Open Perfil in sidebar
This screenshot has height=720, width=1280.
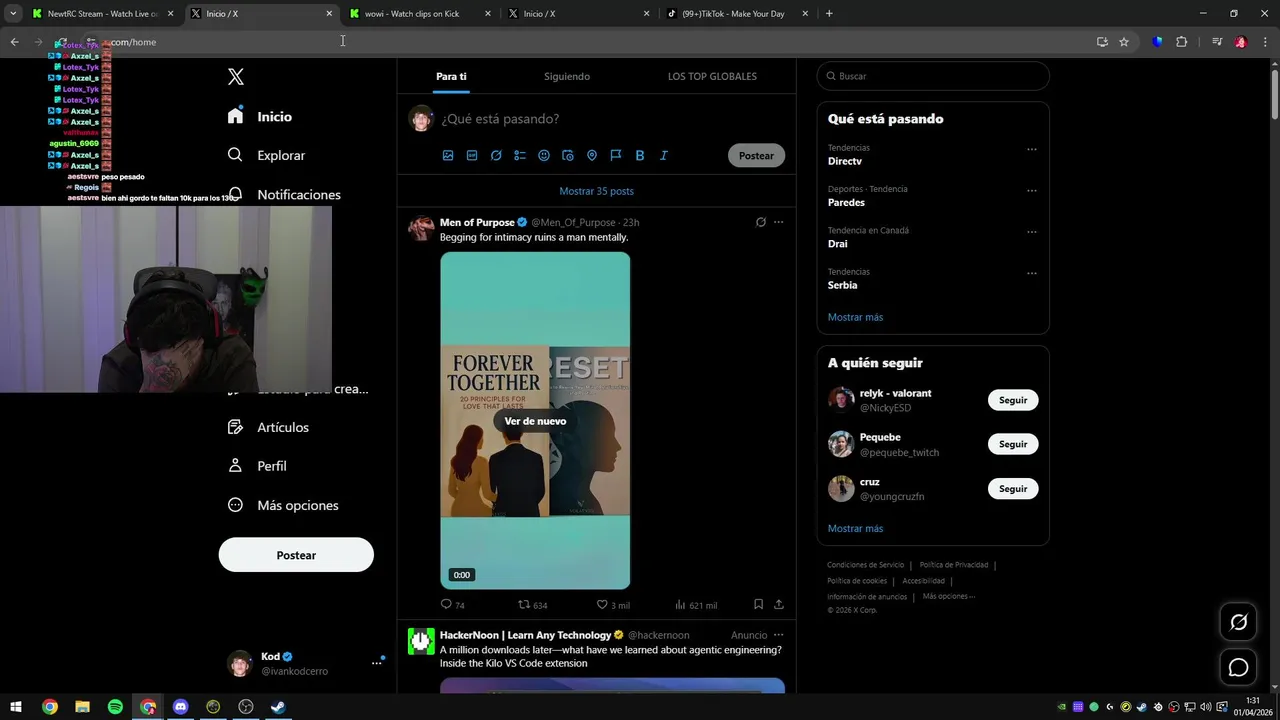pos(257,466)
